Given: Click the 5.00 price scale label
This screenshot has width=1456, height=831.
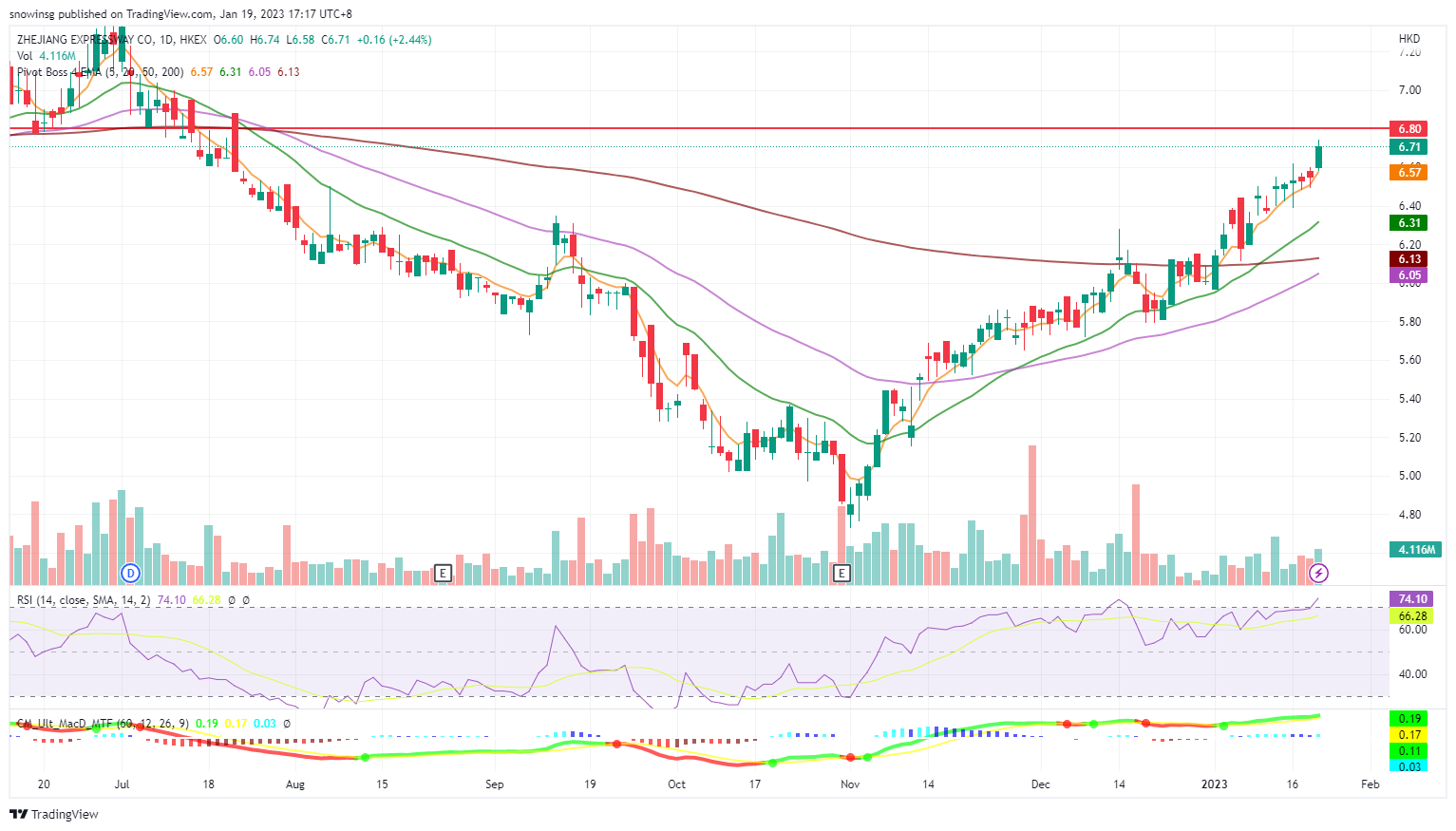Looking at the screenshot, I should (x=1409, y=476).
